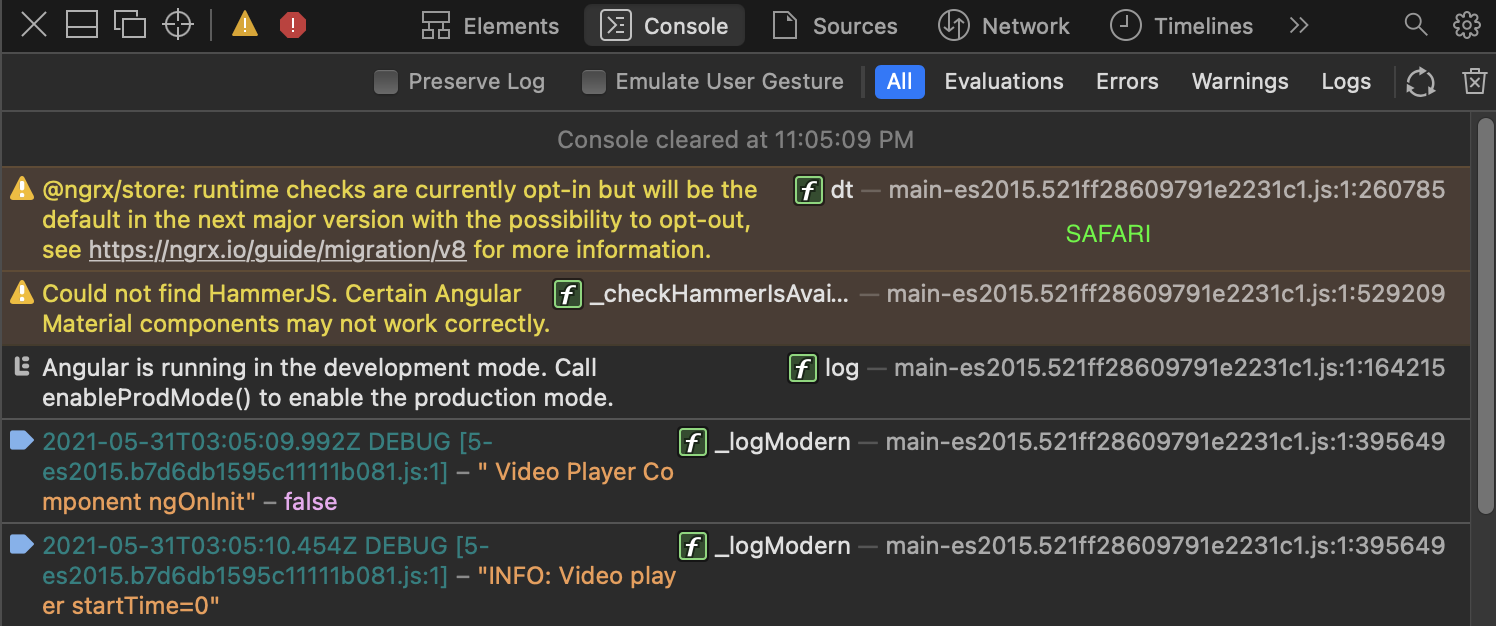Click the reload console icon
1496x626 pixels.
pyautogui.click(x=1421, y=82)
